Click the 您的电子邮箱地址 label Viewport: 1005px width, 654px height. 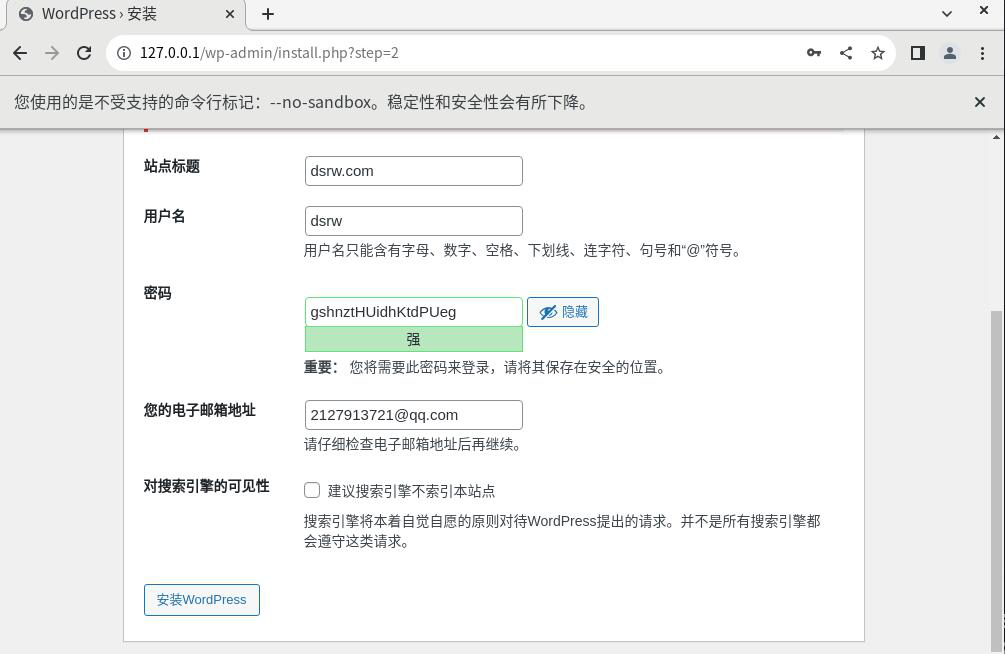coord(200,410)
